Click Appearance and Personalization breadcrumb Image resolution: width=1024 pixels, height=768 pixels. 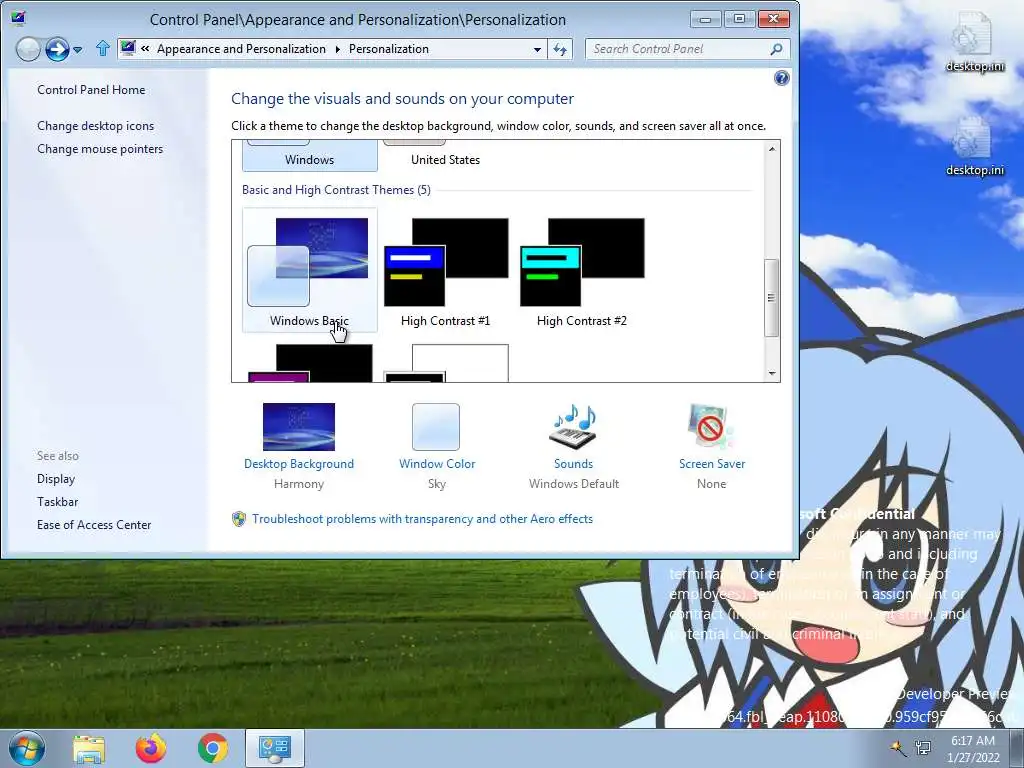pos(241,49)
